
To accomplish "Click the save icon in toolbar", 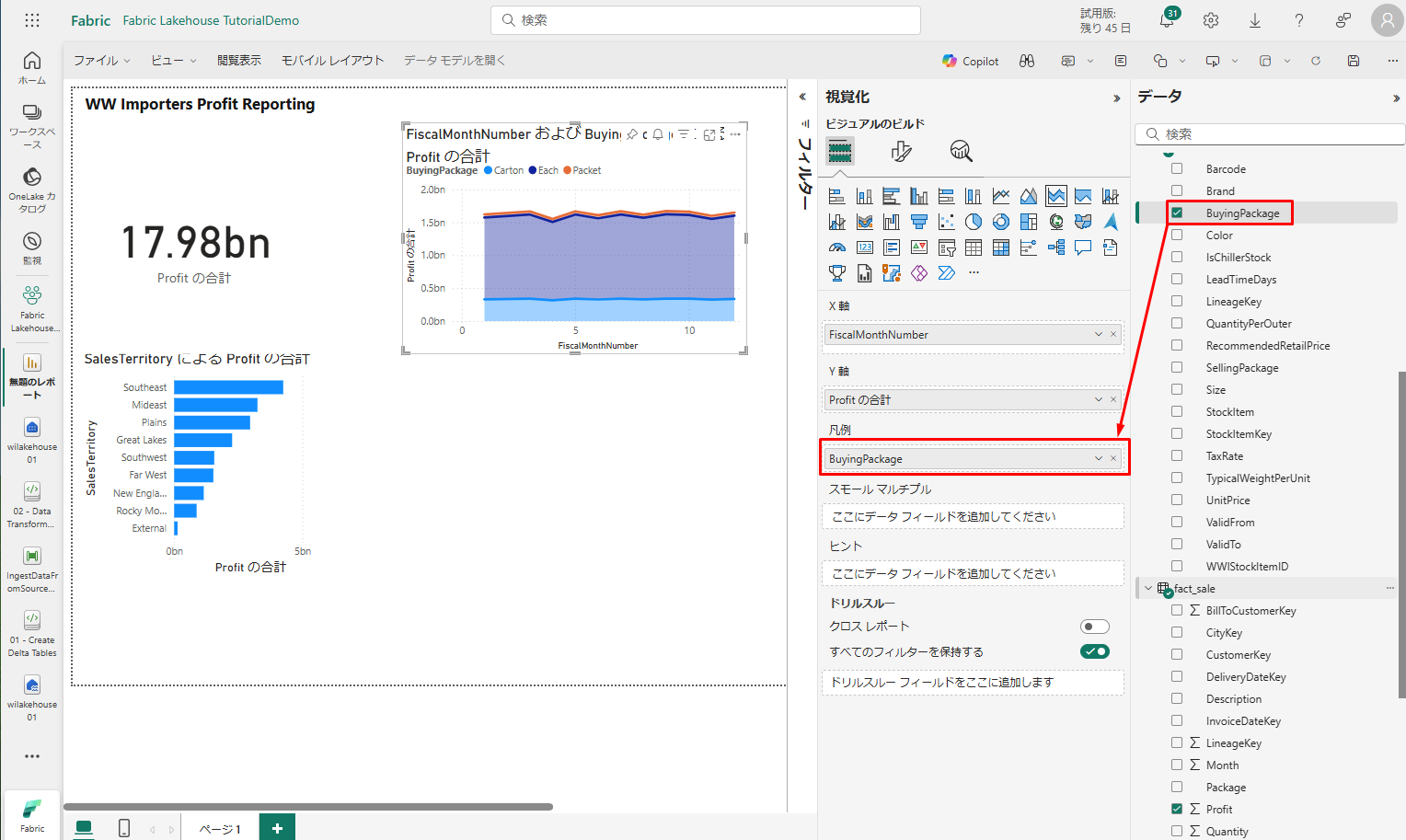I will coord(1354,61).
